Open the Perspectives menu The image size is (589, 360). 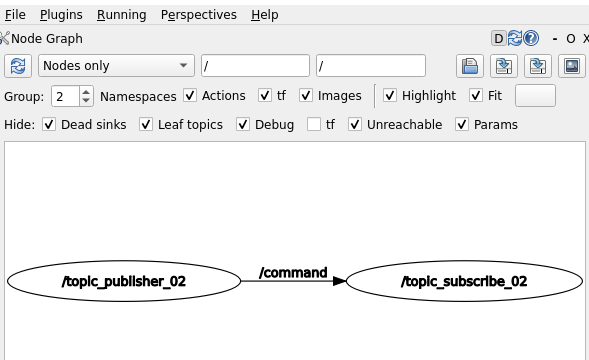coord(199,15)
